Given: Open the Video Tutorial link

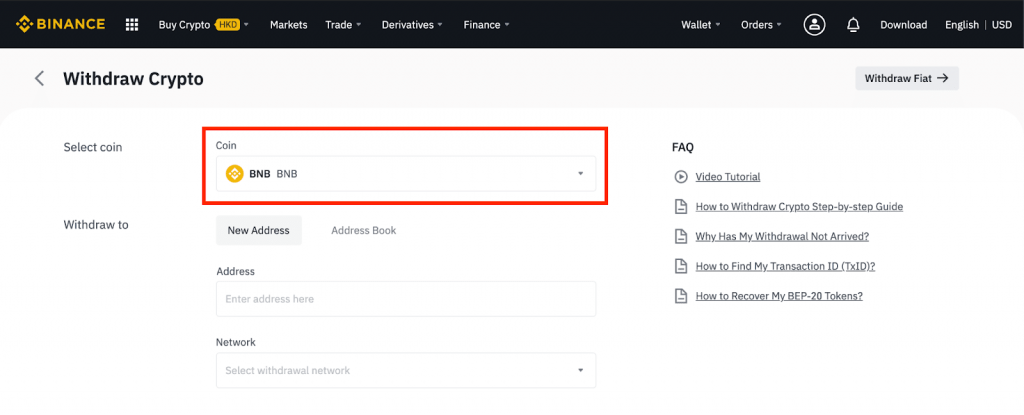Looking at the screenshot, I should point(728,177).
